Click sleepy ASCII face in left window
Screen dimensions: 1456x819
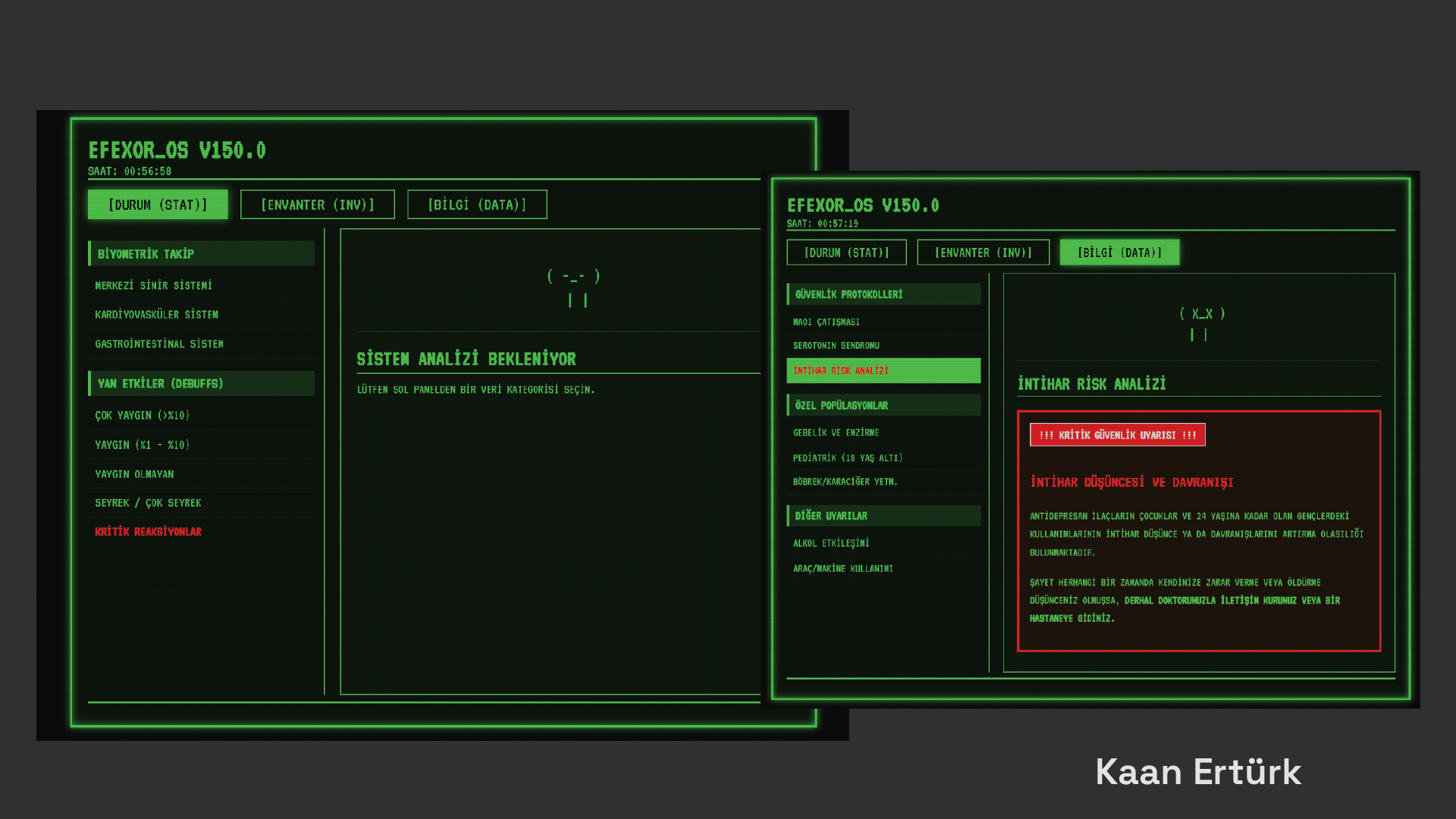click(x=574, y=287)
